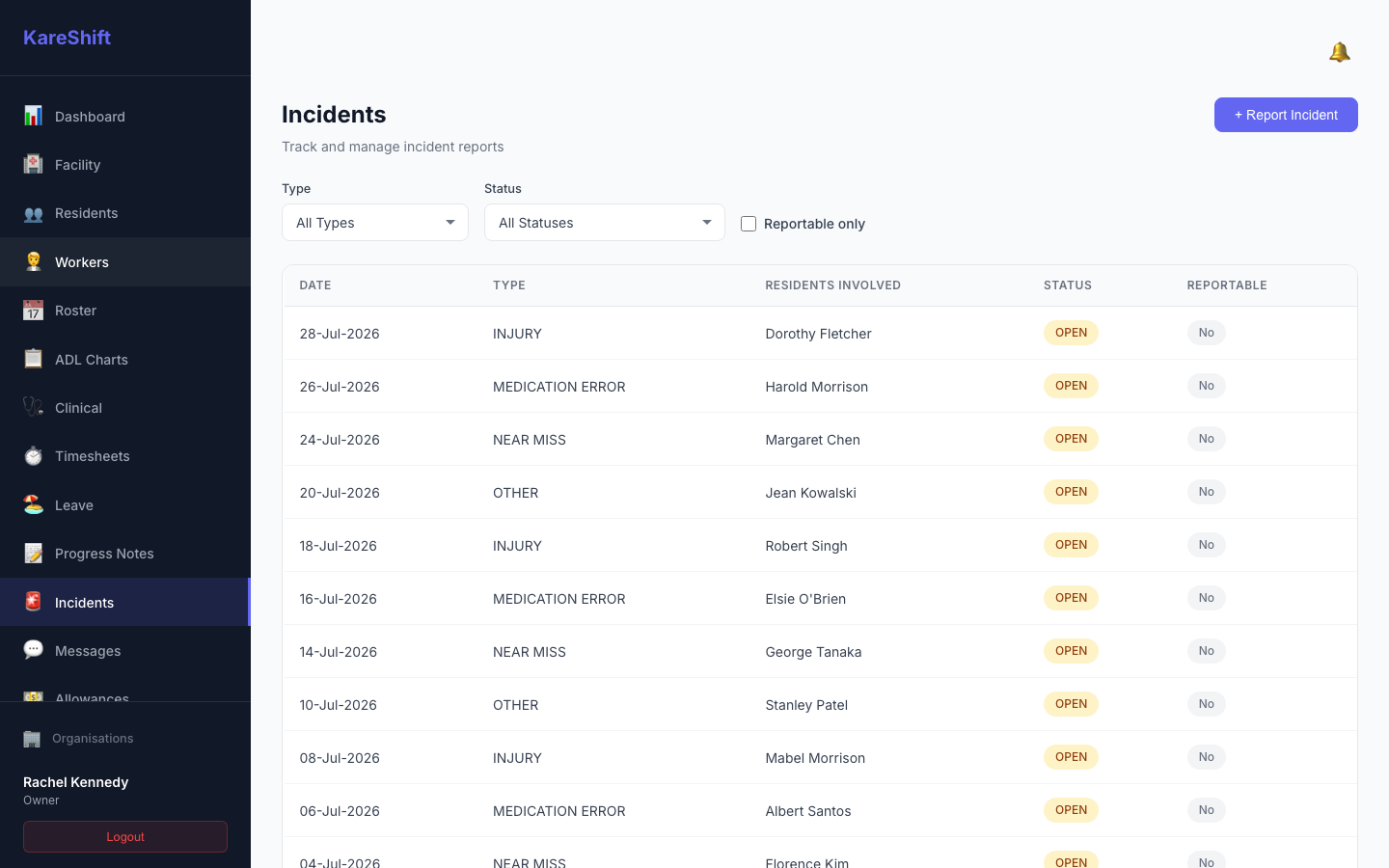Click the Dashboard bar chart icon
The width and height of the screenshot is (1389, 868).
[33, 116]
